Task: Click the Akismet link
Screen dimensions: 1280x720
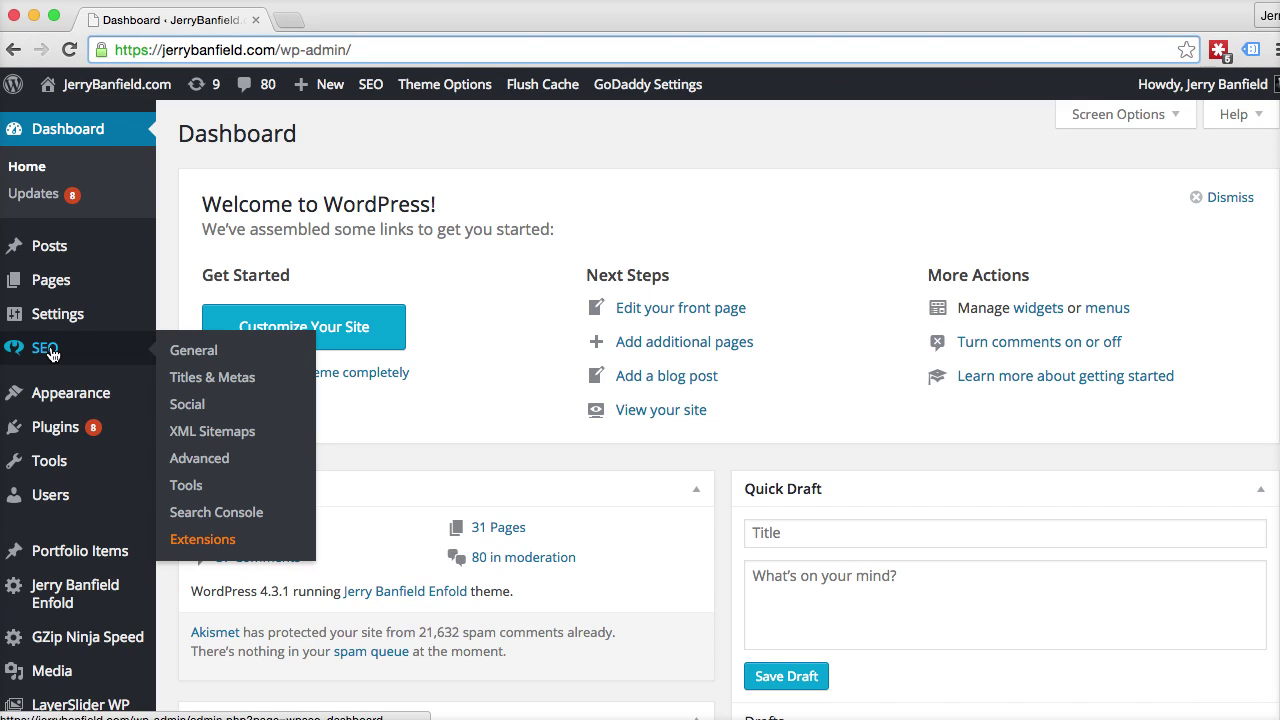Action: (x=215, y=632)
